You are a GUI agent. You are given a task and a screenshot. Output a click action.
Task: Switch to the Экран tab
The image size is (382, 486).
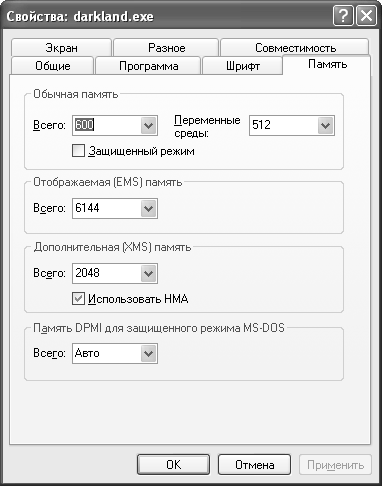(x=61, y=48)
